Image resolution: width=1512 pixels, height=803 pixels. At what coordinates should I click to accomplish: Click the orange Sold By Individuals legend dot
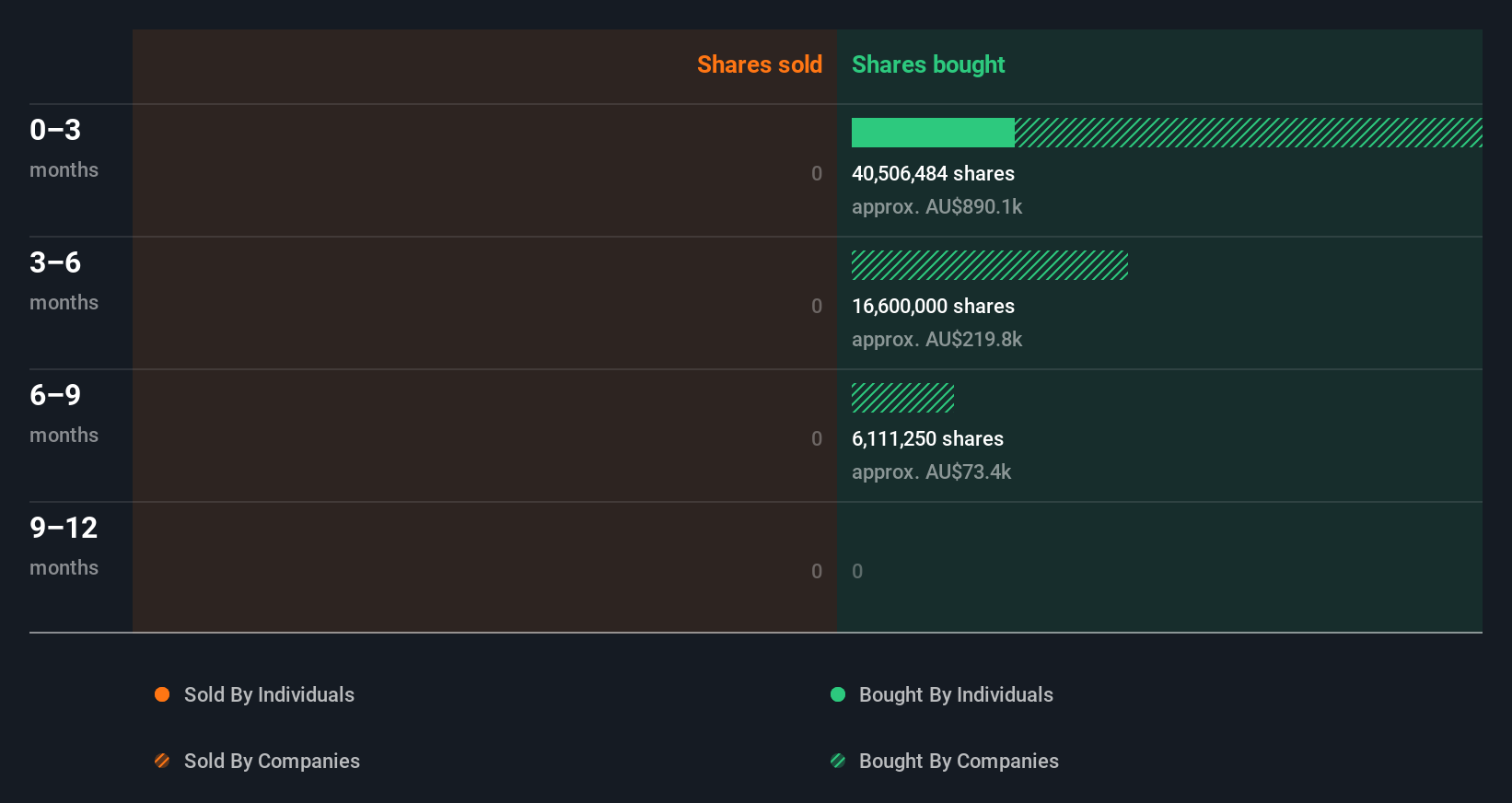162,694
